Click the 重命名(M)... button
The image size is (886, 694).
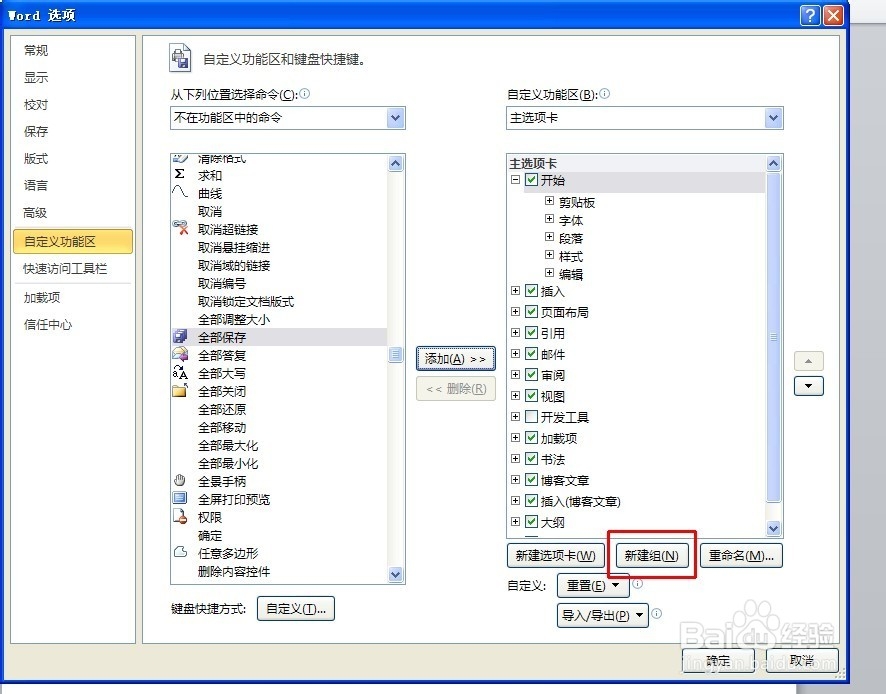(x=741, y=556)
